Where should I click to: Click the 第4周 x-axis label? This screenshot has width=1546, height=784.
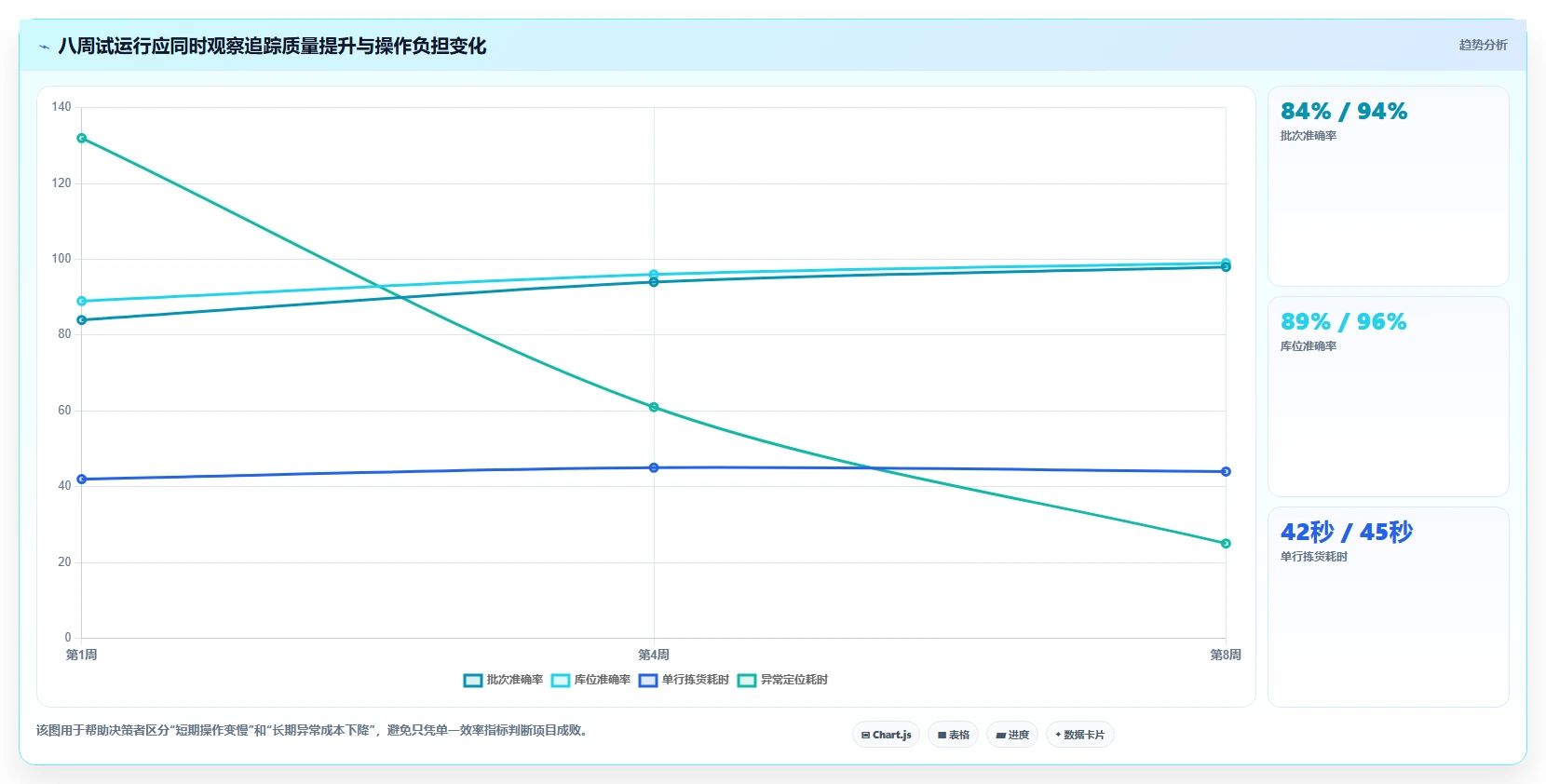tap(654, 655)
